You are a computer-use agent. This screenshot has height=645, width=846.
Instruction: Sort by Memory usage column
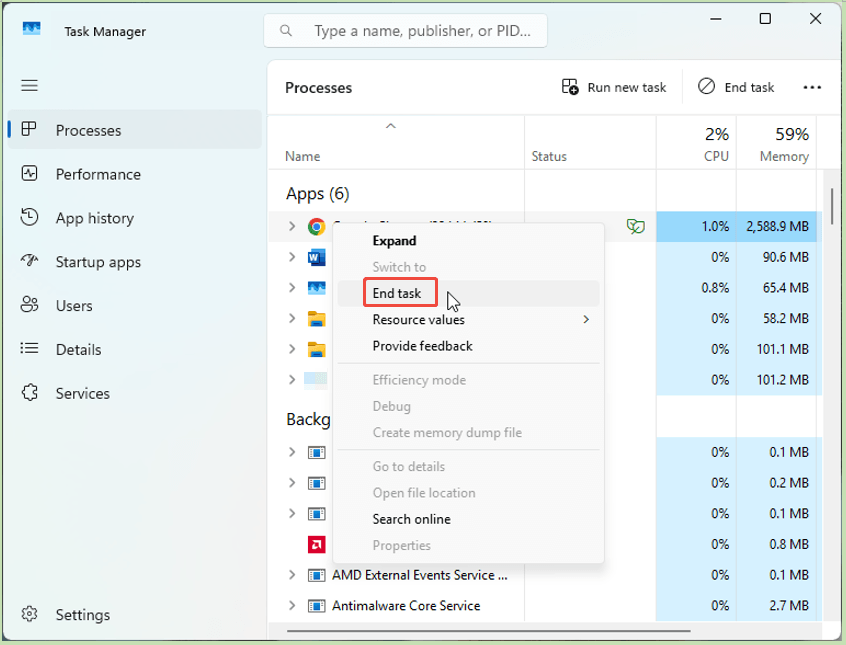(x=776, y=143)
